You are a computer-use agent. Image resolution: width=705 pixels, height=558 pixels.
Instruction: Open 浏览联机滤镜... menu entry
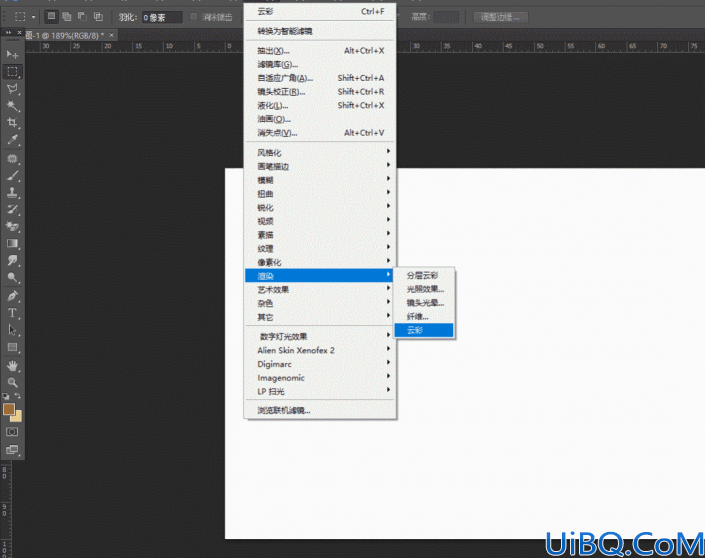click(320, 410)
